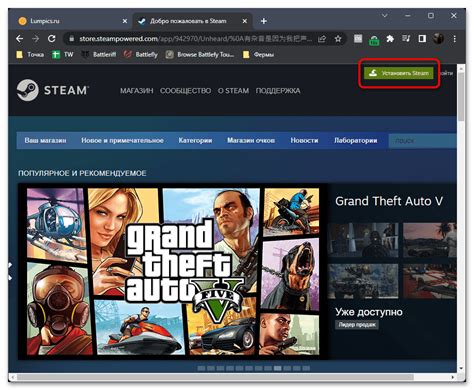This screenshot has height=390, width=474.
Task: Open the Лаборатория store tab
Action: coord(356,141)
